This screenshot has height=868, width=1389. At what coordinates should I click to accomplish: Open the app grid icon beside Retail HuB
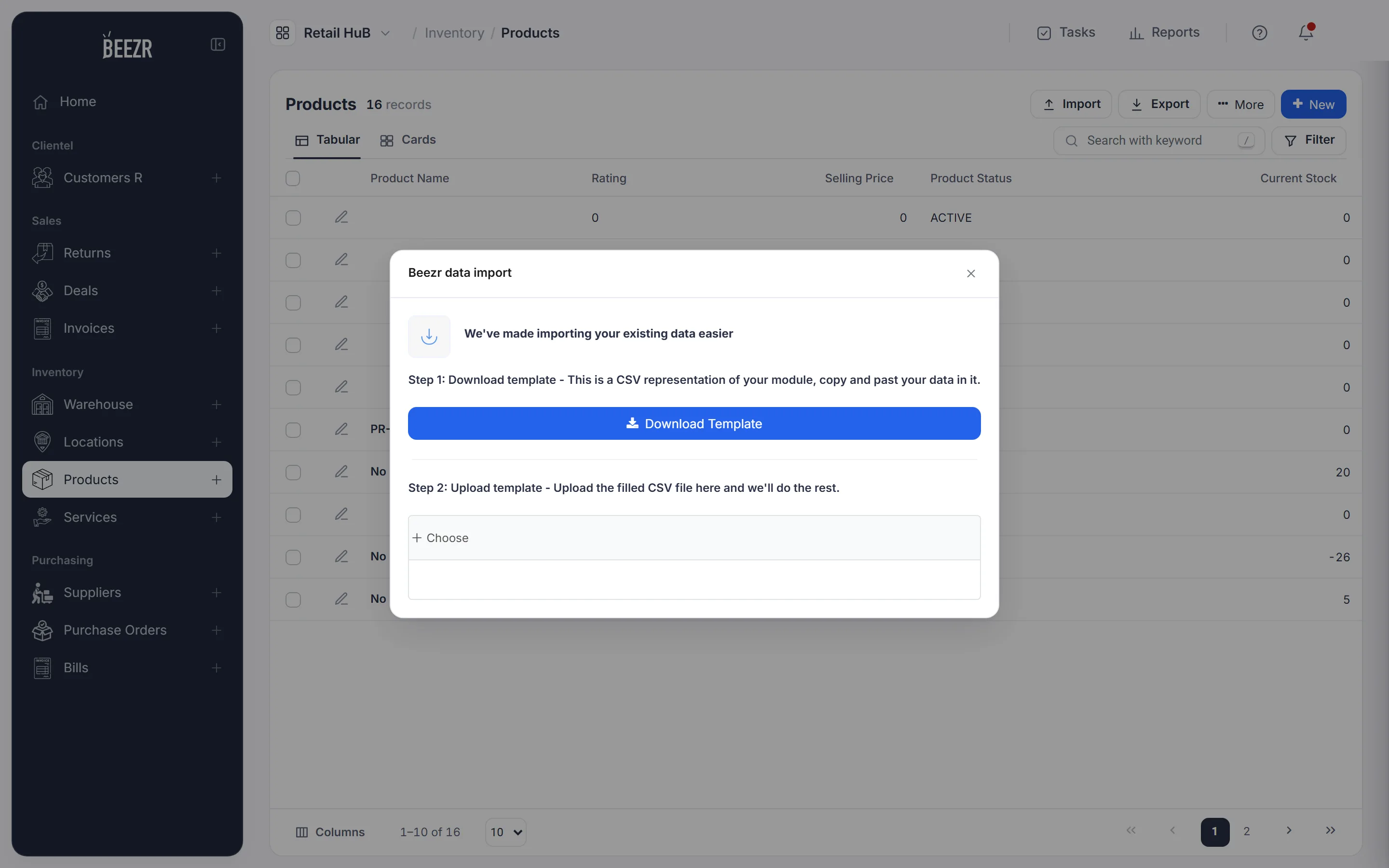[x=283, y=33]
